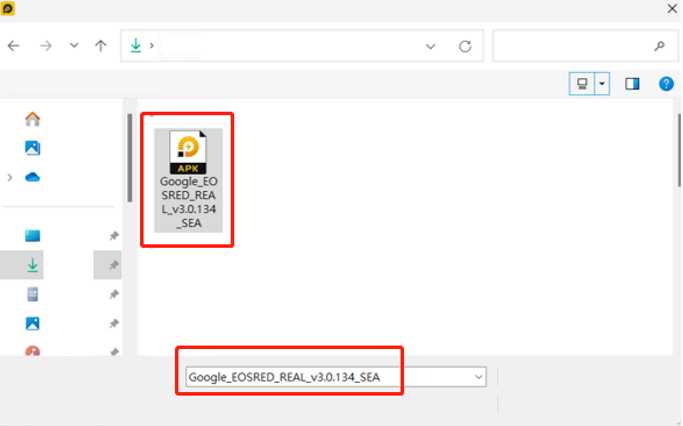Viewport: 683px width, 426px height.
Task: Open Pictures in the quick access list
Action: [x=33, y=323]
